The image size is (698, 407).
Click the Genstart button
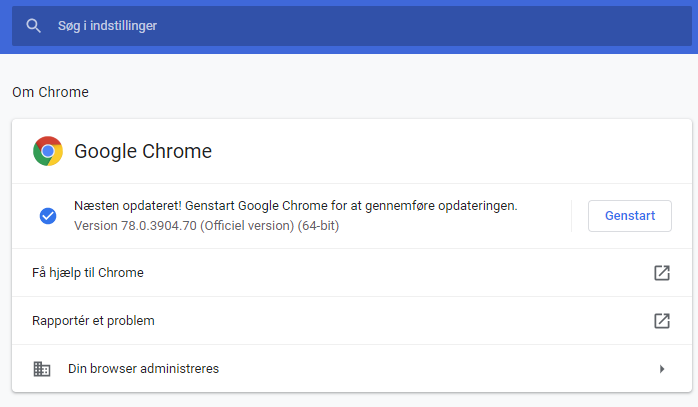(x=629, y=216)
